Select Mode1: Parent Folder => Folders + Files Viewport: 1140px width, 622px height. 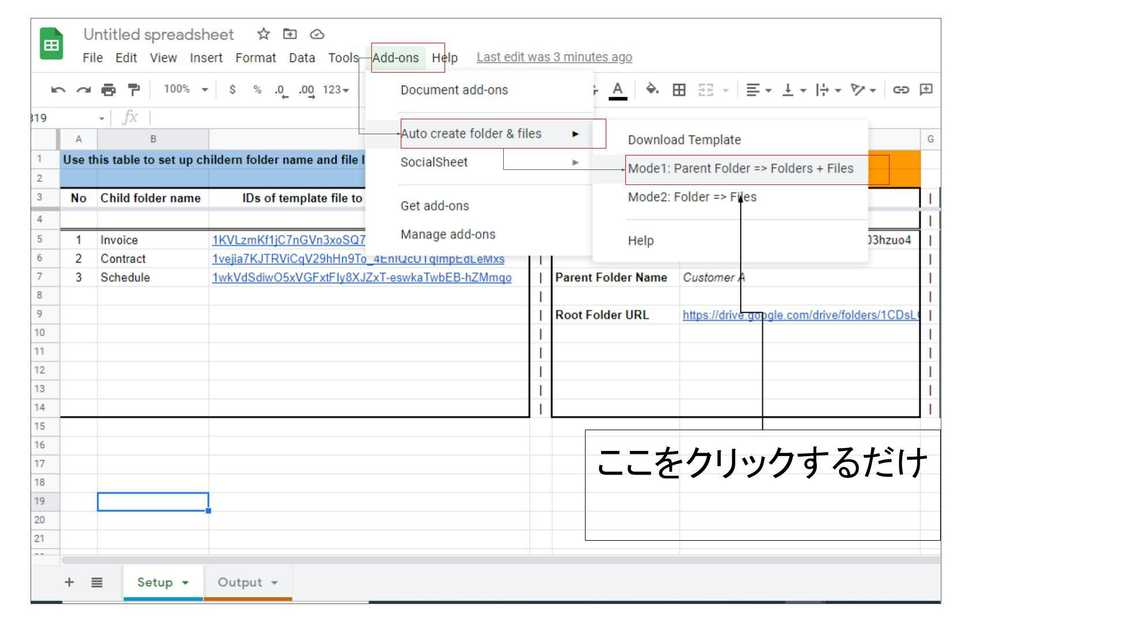(740, 168)
